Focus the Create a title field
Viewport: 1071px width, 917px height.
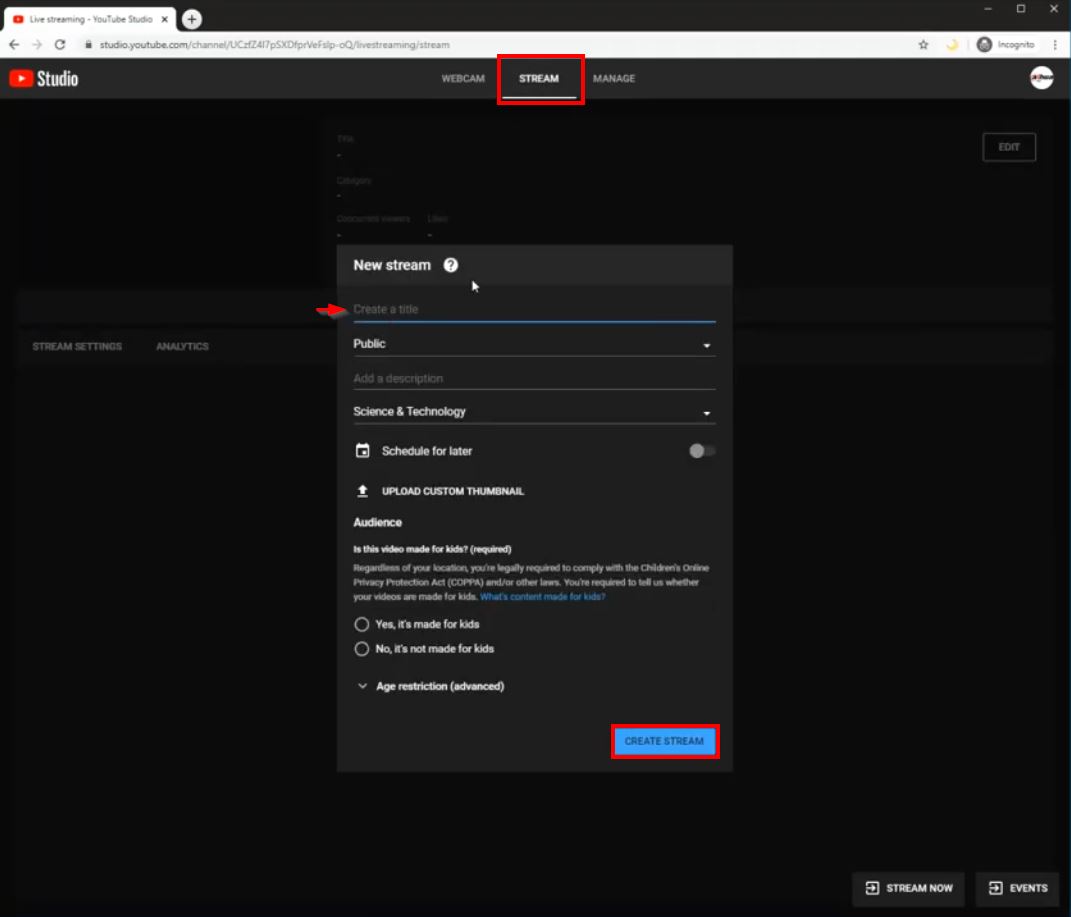point(534,309)
